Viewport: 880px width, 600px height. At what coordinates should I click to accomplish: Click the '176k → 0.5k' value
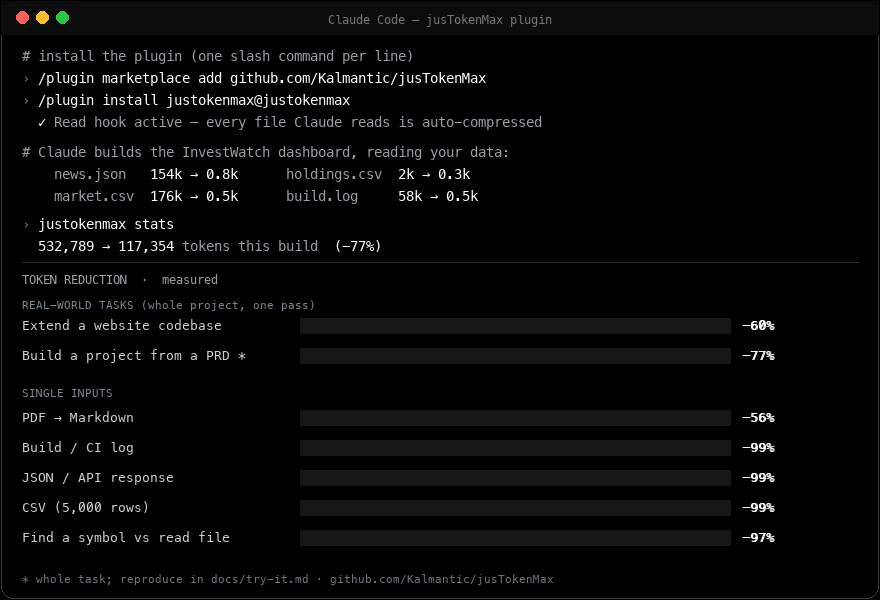point(194,196)
